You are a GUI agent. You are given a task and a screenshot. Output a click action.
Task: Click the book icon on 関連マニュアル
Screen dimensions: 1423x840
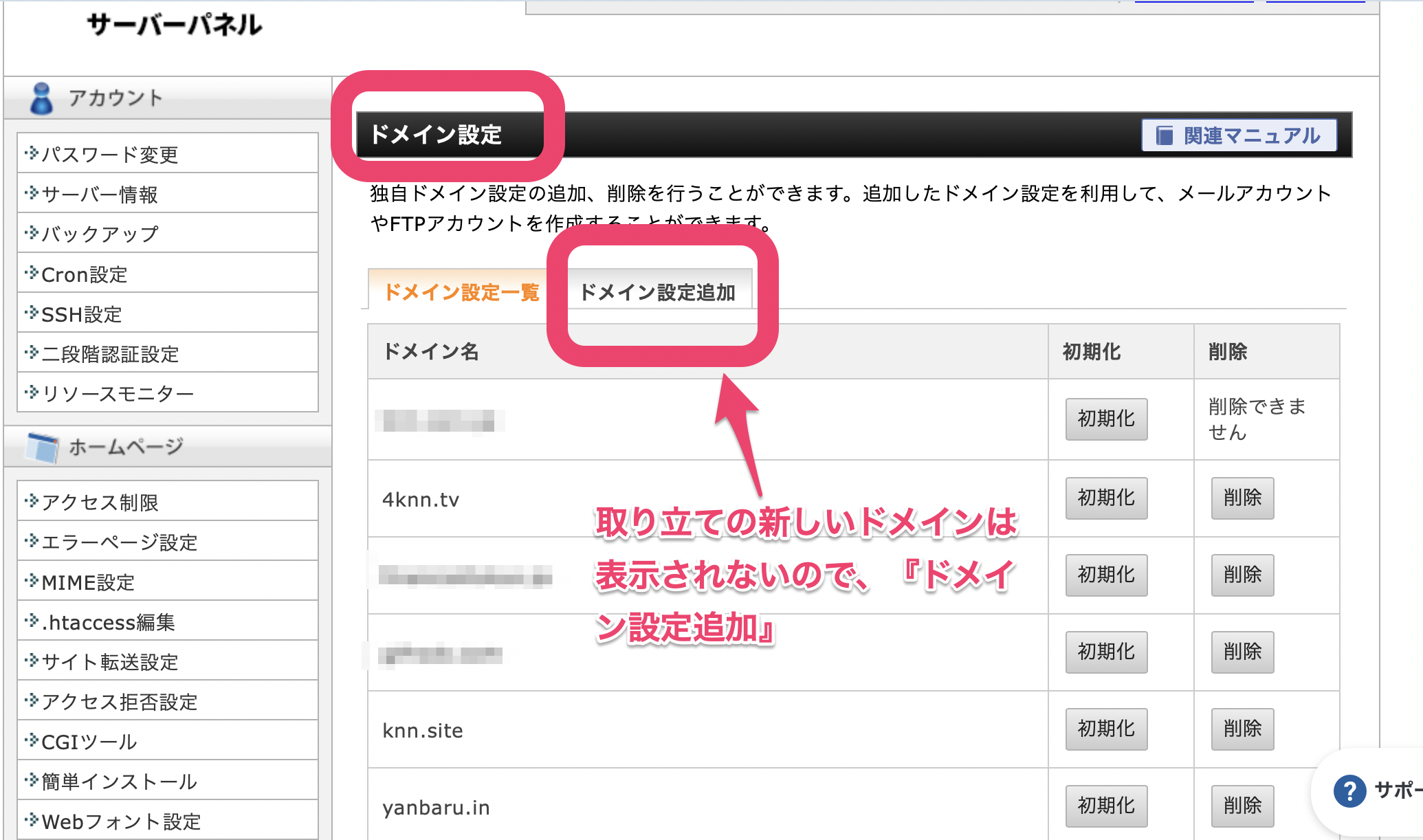tap(1164, 135)
